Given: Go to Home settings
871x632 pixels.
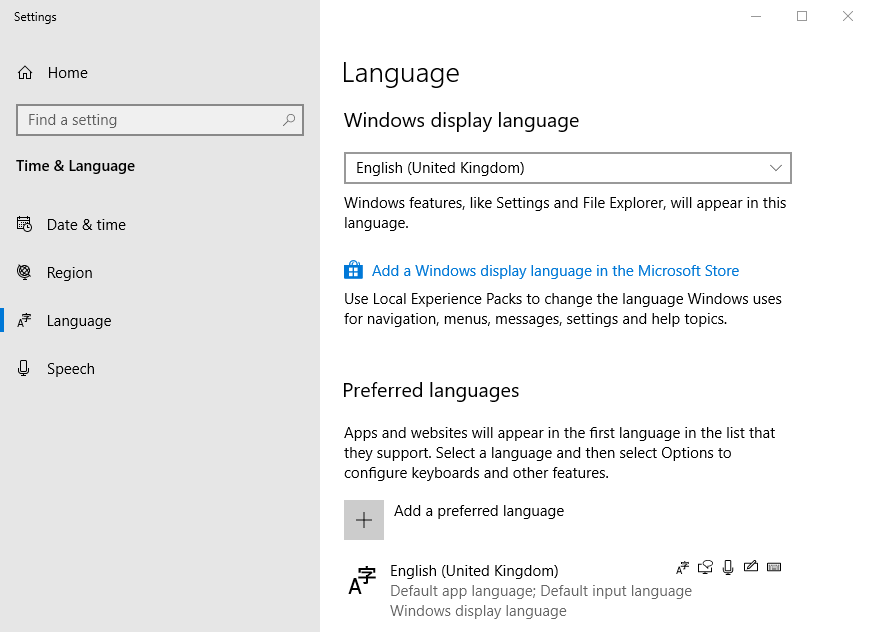Looking at the screenshot, I should (160, 73).
